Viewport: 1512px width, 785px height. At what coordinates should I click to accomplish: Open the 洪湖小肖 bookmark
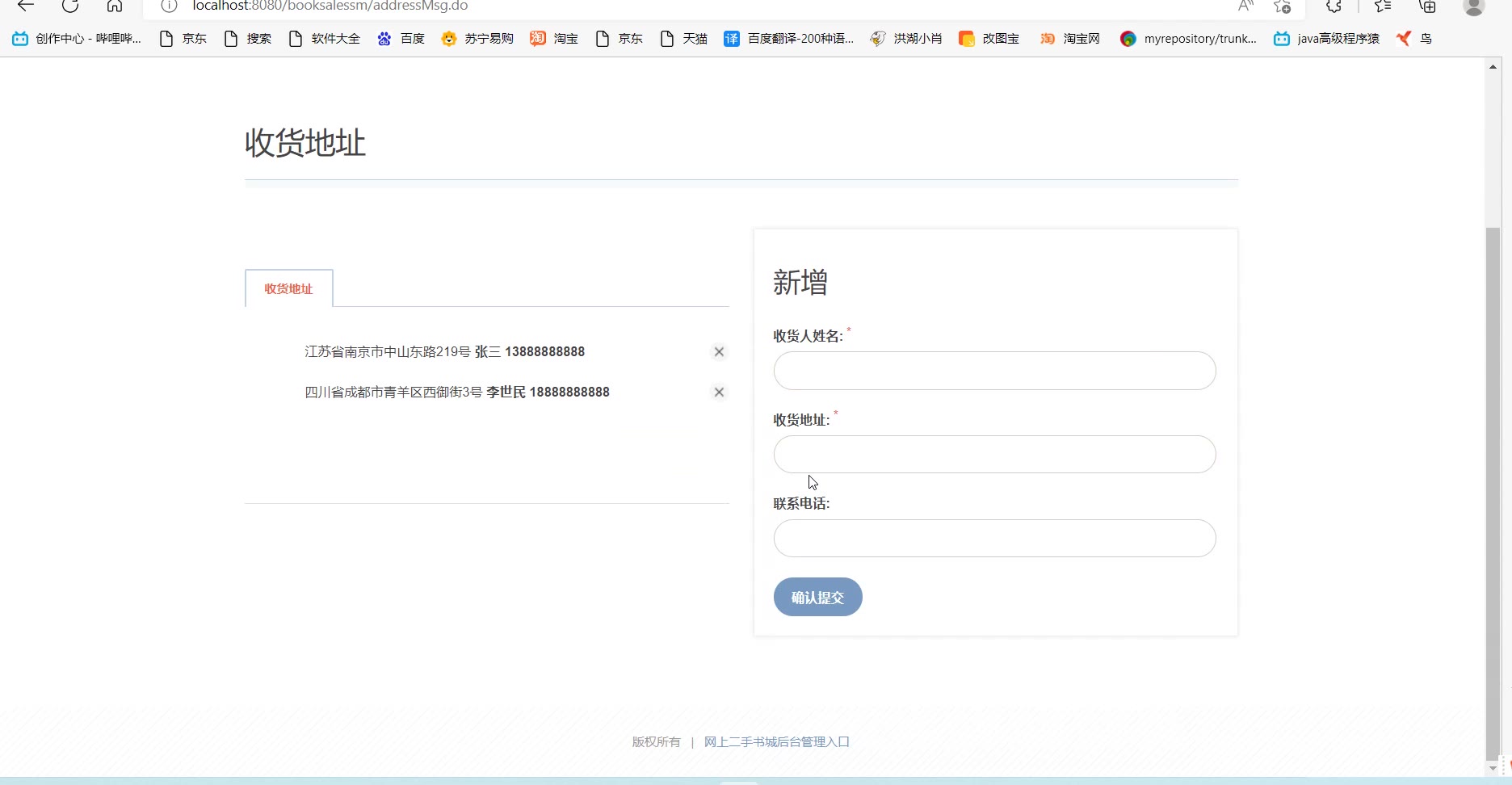[x=906, y=38]
